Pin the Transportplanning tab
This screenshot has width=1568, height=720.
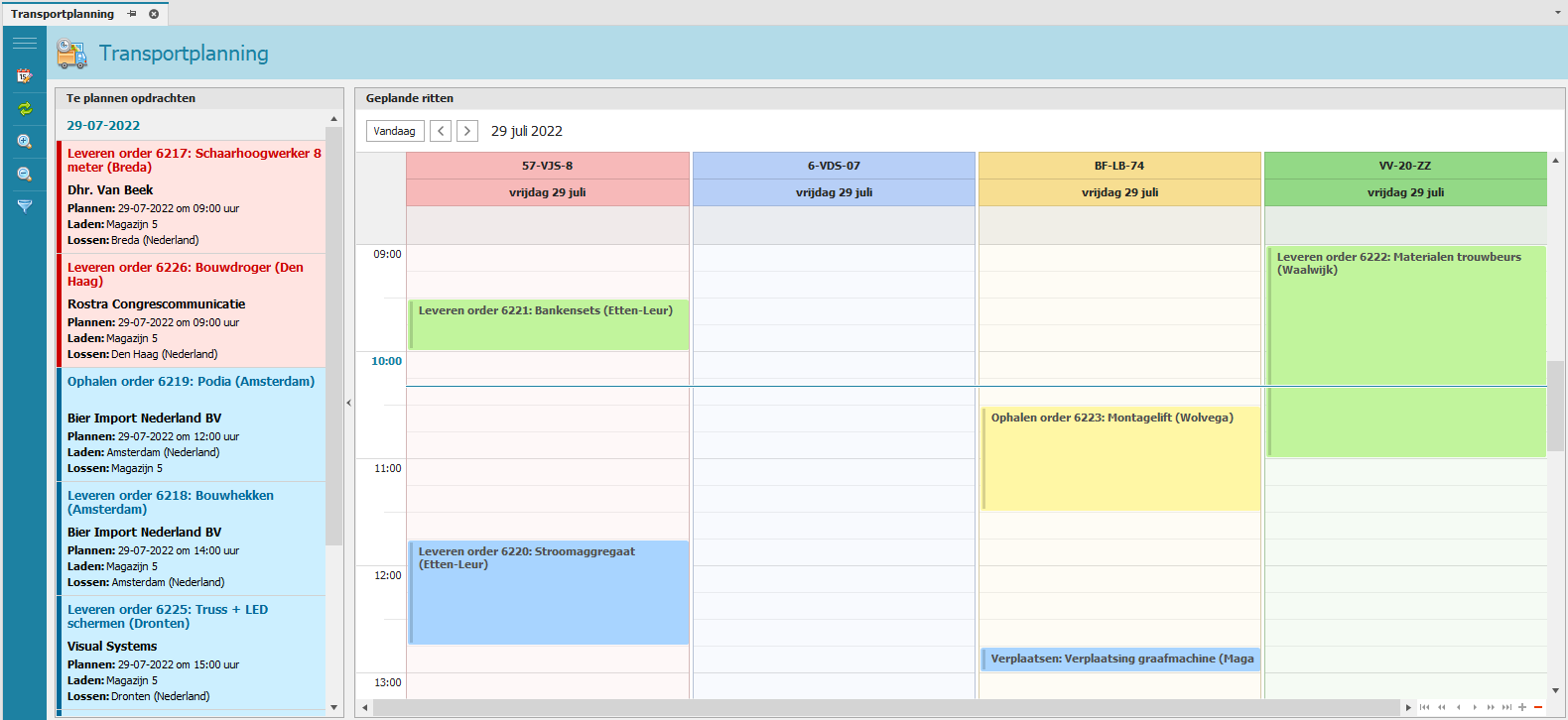coord(132,14)
